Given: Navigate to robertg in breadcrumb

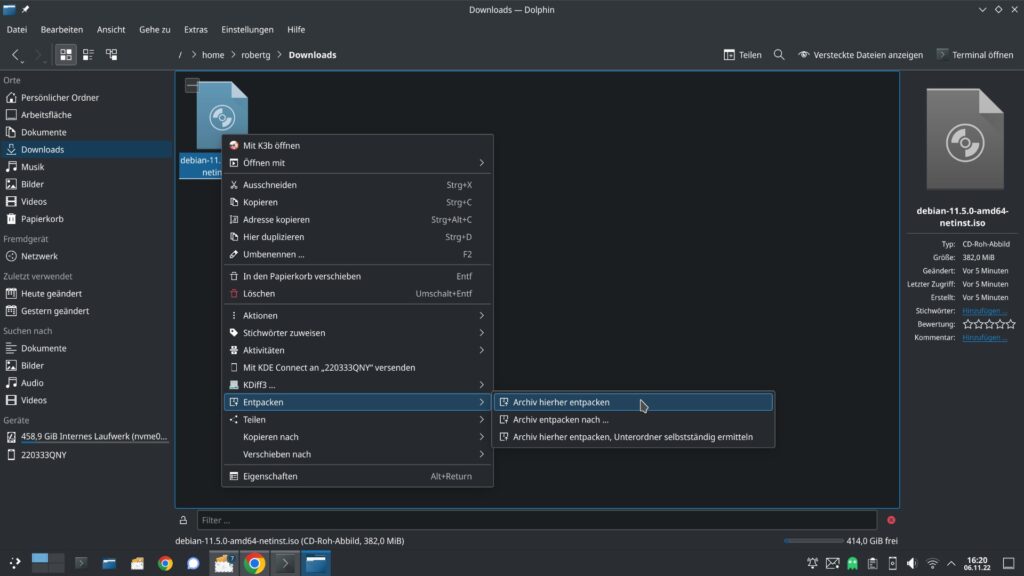Looking at the screenshot, I should tap(255, 55).
